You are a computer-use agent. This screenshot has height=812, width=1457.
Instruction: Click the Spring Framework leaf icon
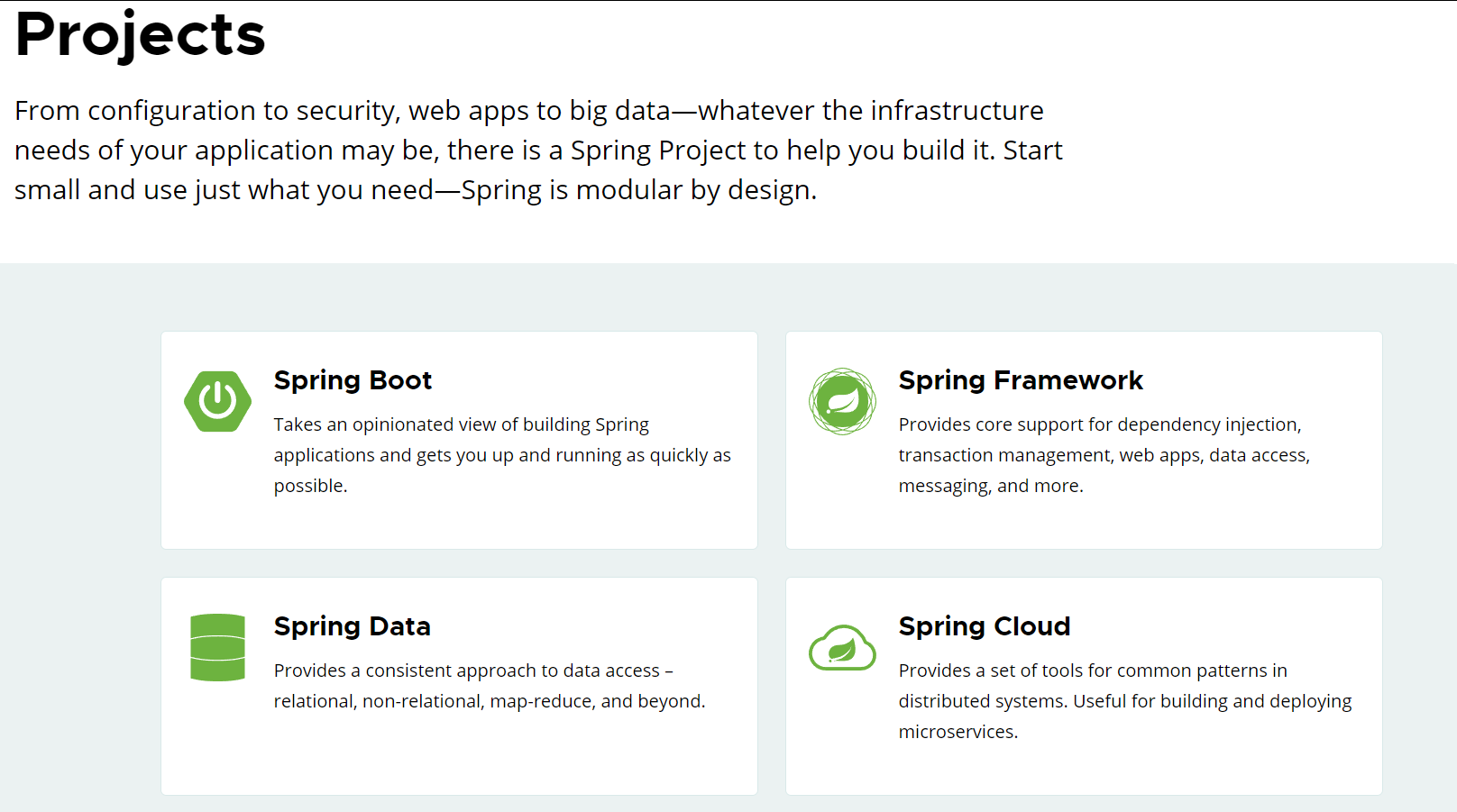[842, 401]
